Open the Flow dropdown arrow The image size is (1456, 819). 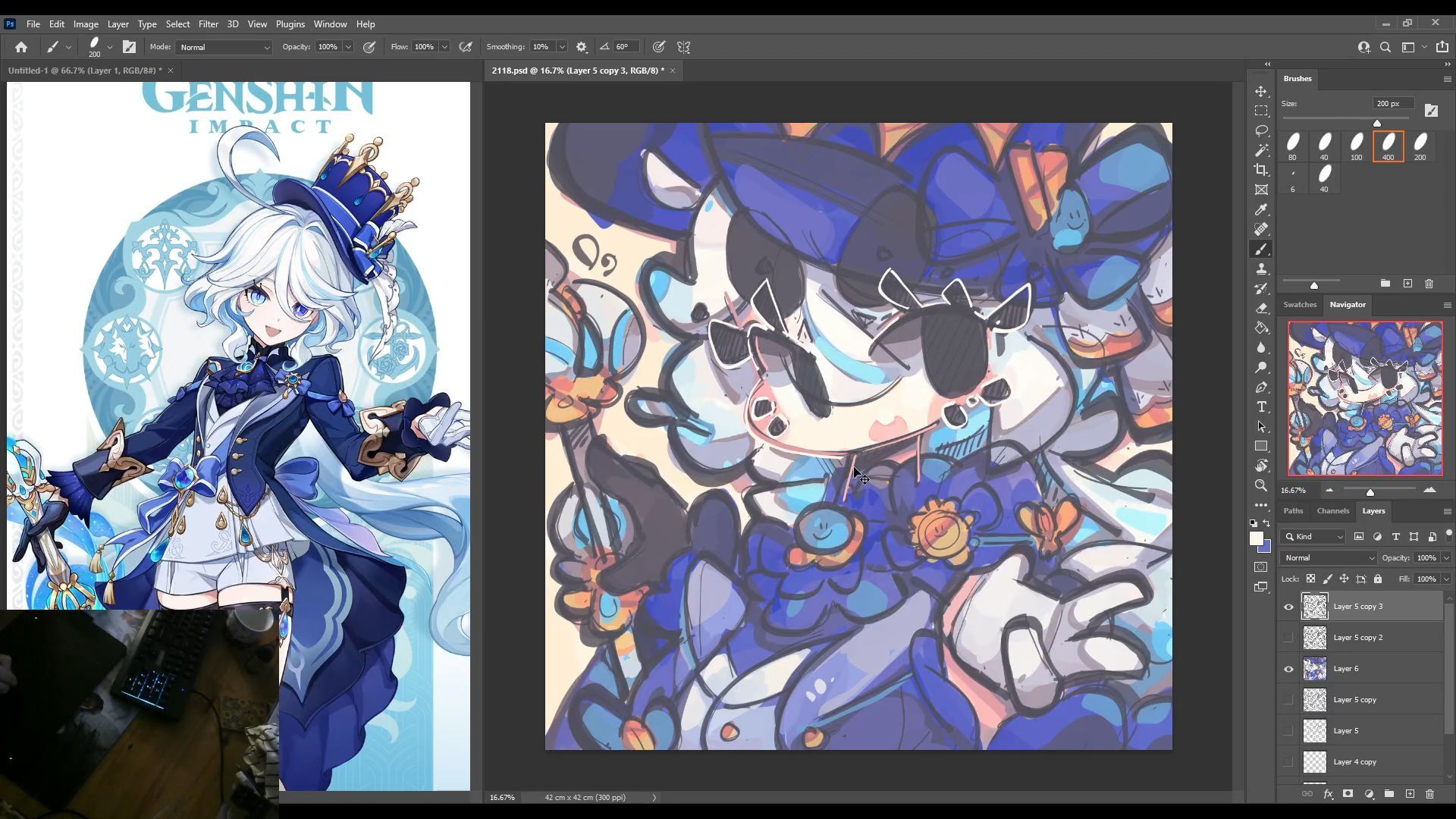pyautogui.click(x=444, y=47)
